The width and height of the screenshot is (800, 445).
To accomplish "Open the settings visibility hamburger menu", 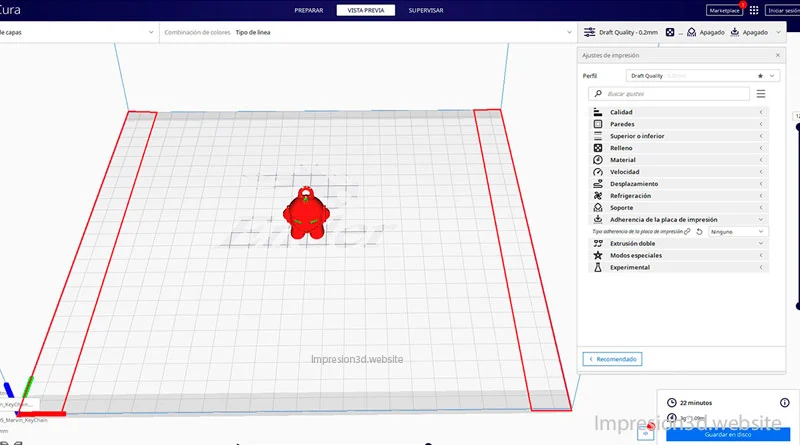I will tap(761, 94).
